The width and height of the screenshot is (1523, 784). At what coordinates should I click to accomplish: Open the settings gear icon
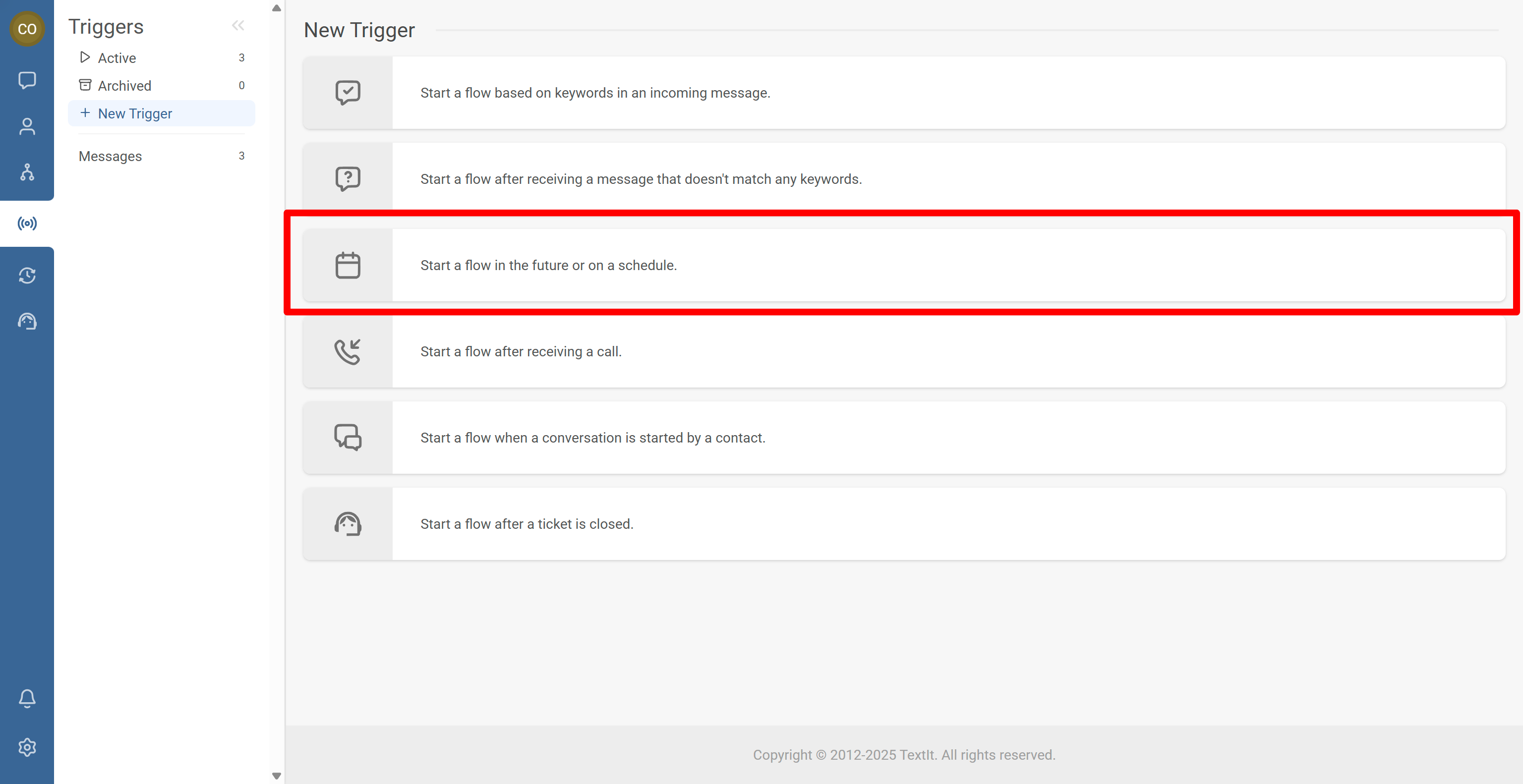[27, 747]
